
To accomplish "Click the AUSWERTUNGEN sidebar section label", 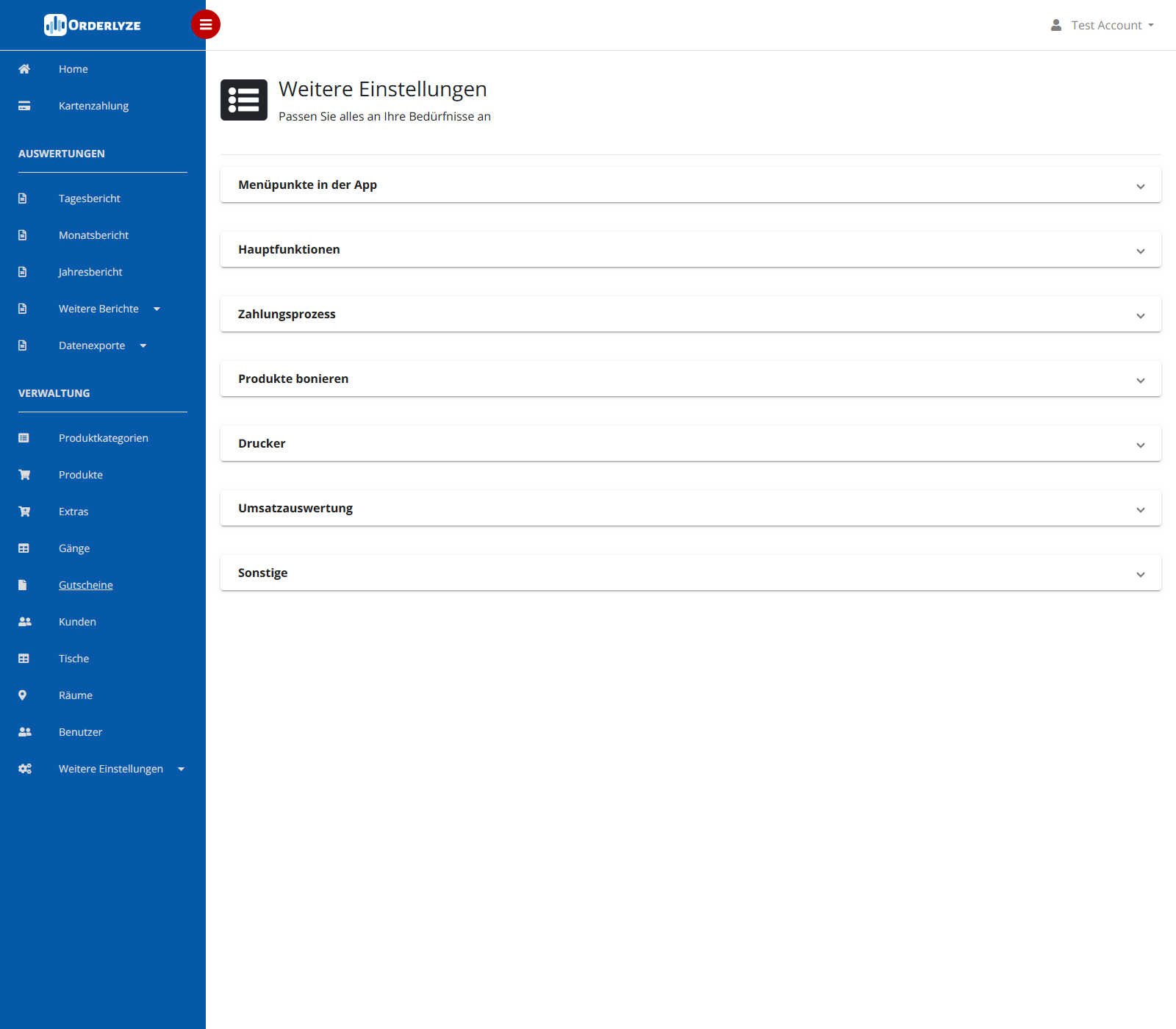I will (x=62, y=154).
